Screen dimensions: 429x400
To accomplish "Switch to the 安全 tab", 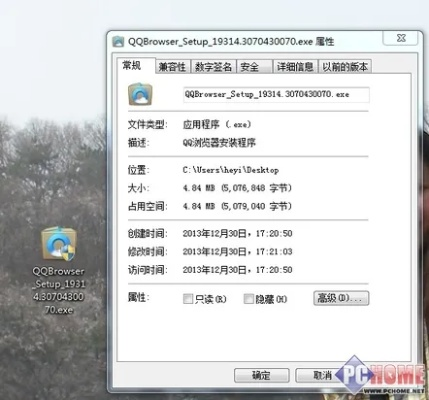I will click(254, 67).
